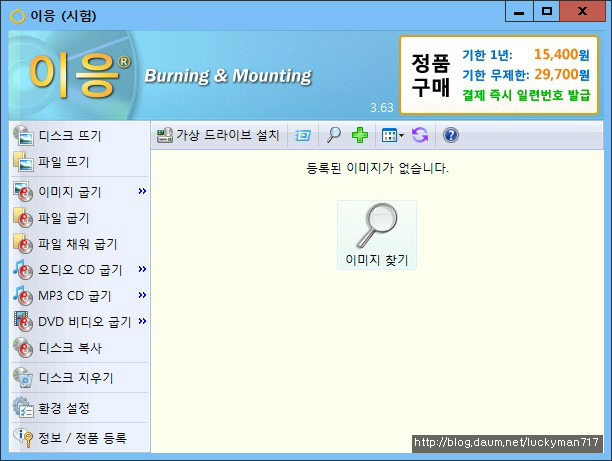
Task: Click the 결제 즉시 일련번호 발급 text
Action: (x=527, y=95)
